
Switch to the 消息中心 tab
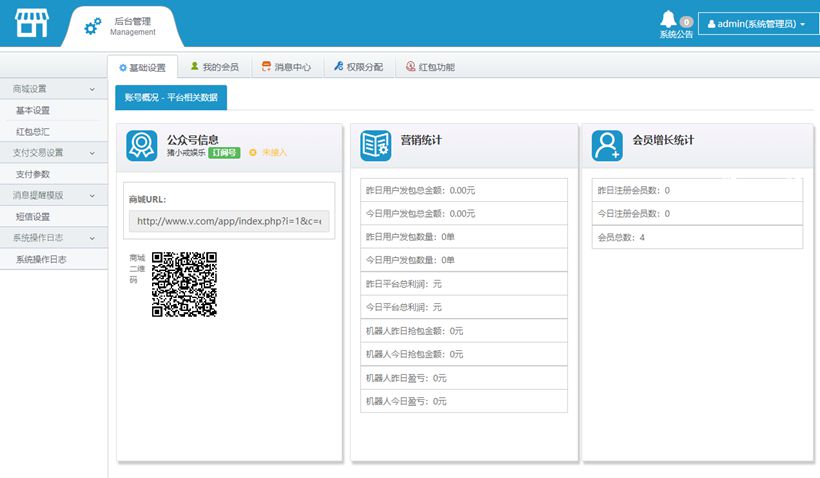(286, 67)
